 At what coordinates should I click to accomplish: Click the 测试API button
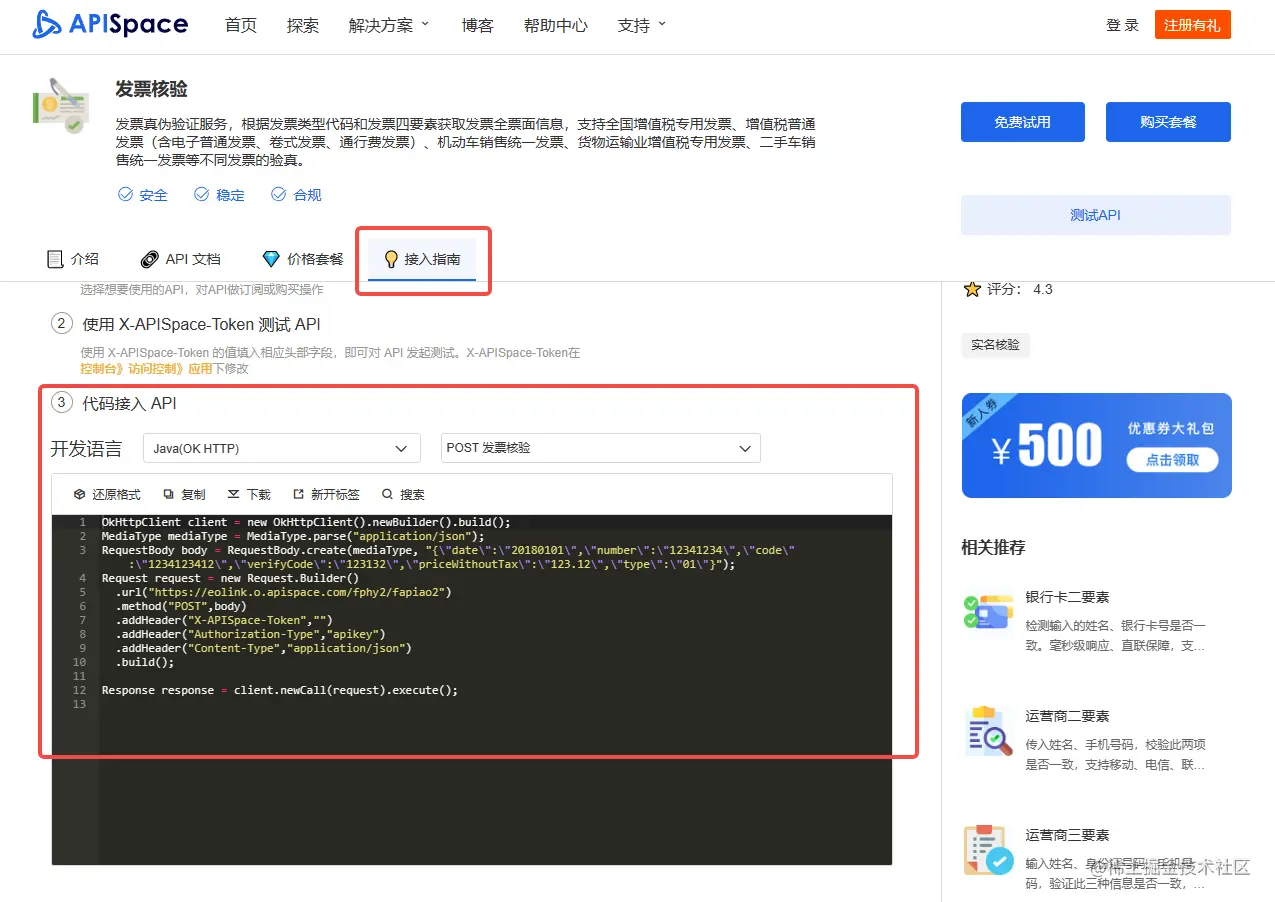[1096, 215]
